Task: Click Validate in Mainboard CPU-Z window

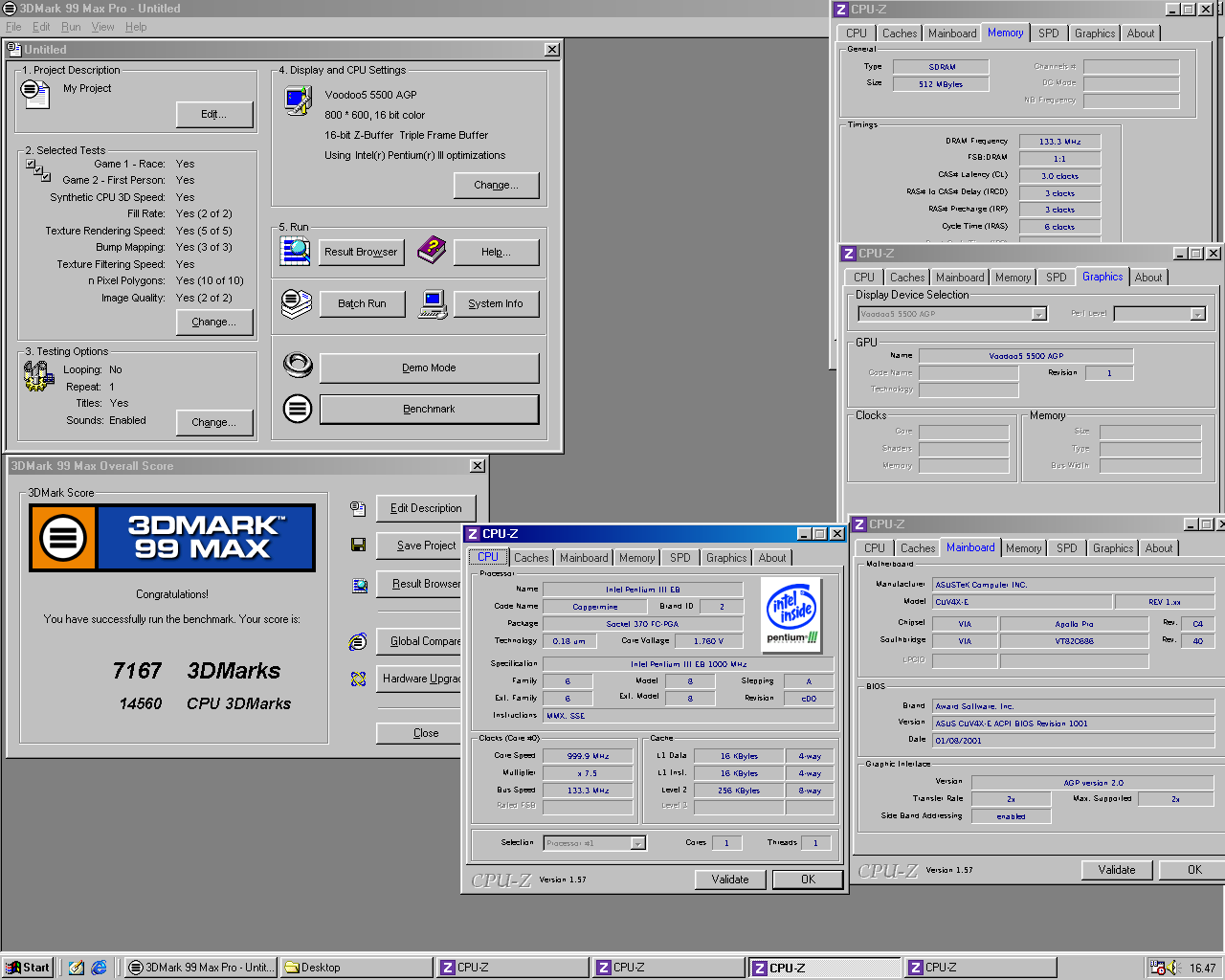Action: 1117,870
